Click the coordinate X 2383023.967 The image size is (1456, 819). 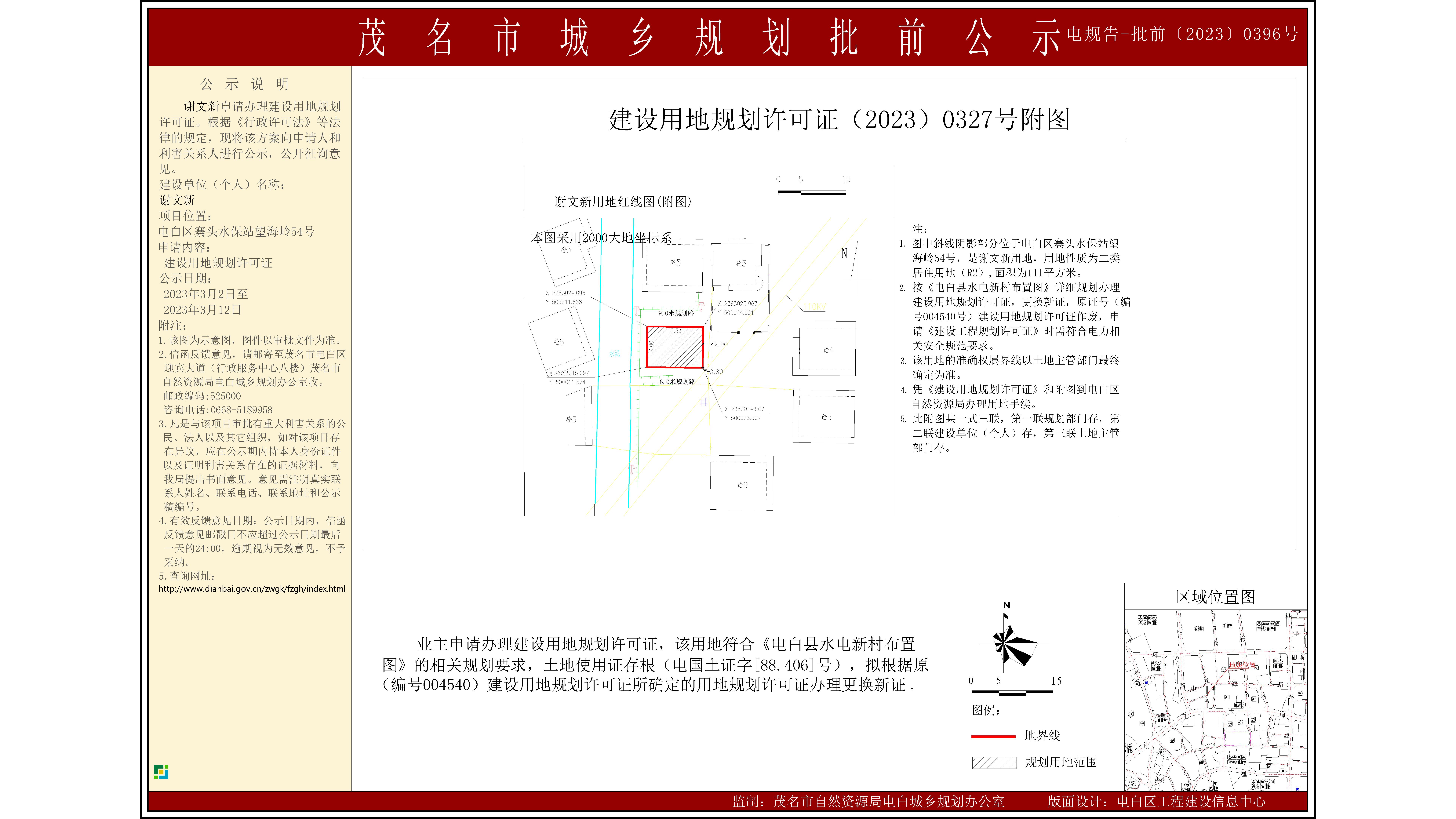pos(737,304)
